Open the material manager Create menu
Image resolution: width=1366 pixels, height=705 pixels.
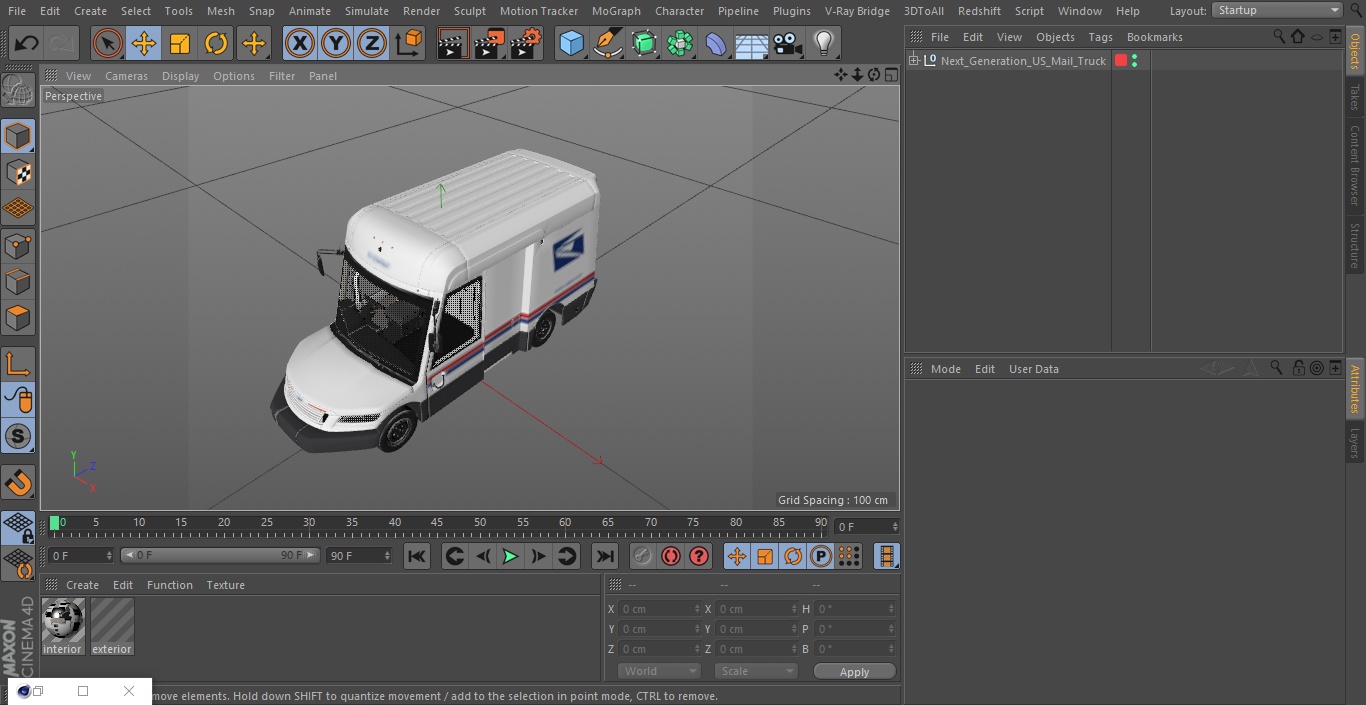coord(82,585)
